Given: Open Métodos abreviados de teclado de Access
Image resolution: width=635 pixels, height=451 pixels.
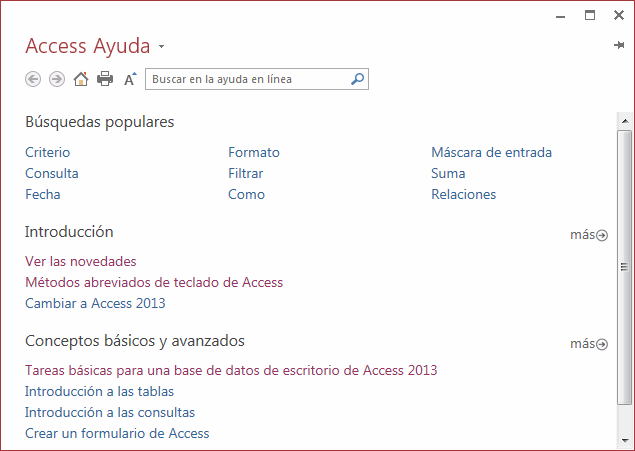Looking at the screenshot, I should pos(154,282).
